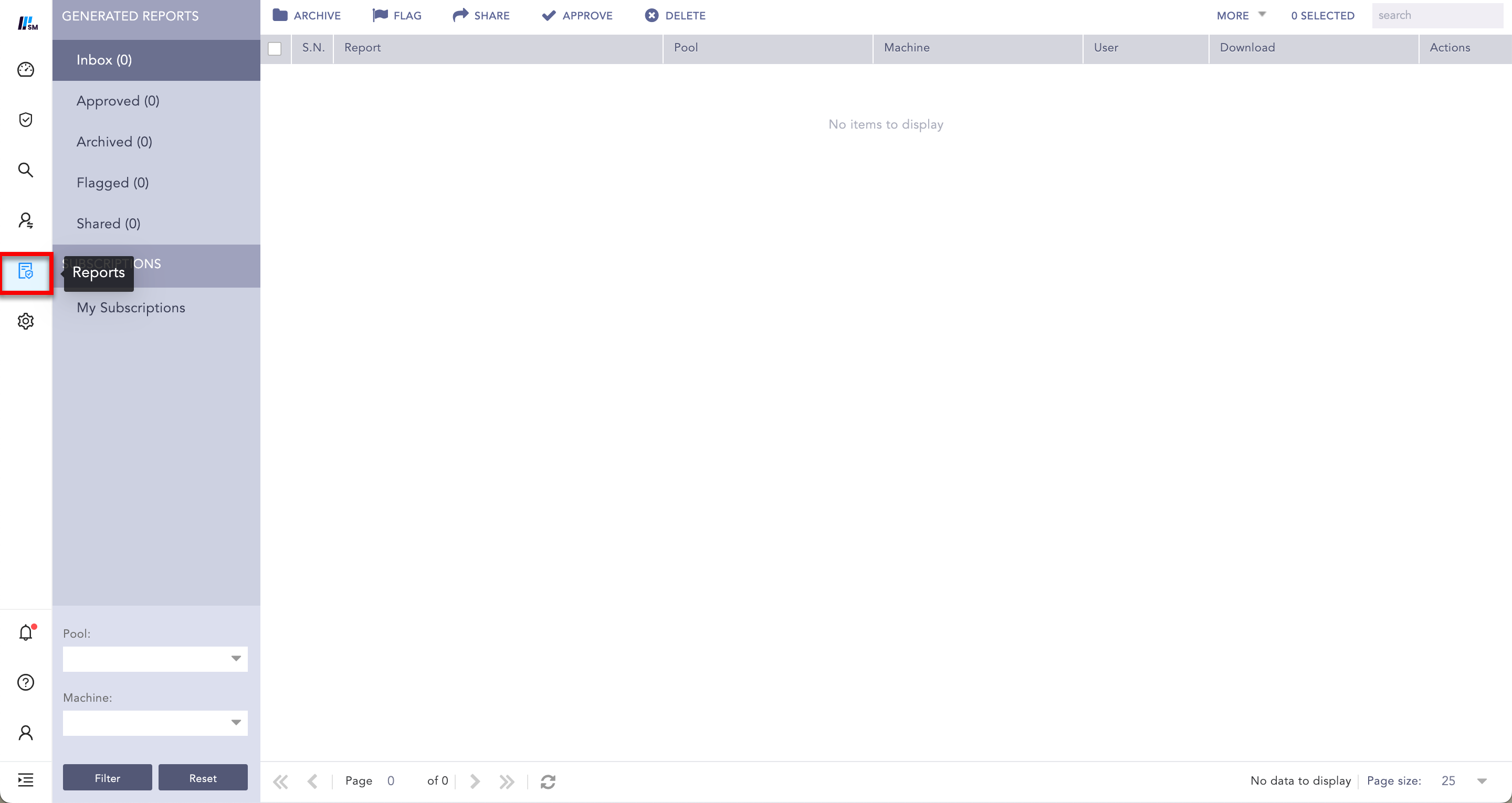1512x803 pixels.
Task: Expand the Pool filter dropdown
Action: pos(235,659)
